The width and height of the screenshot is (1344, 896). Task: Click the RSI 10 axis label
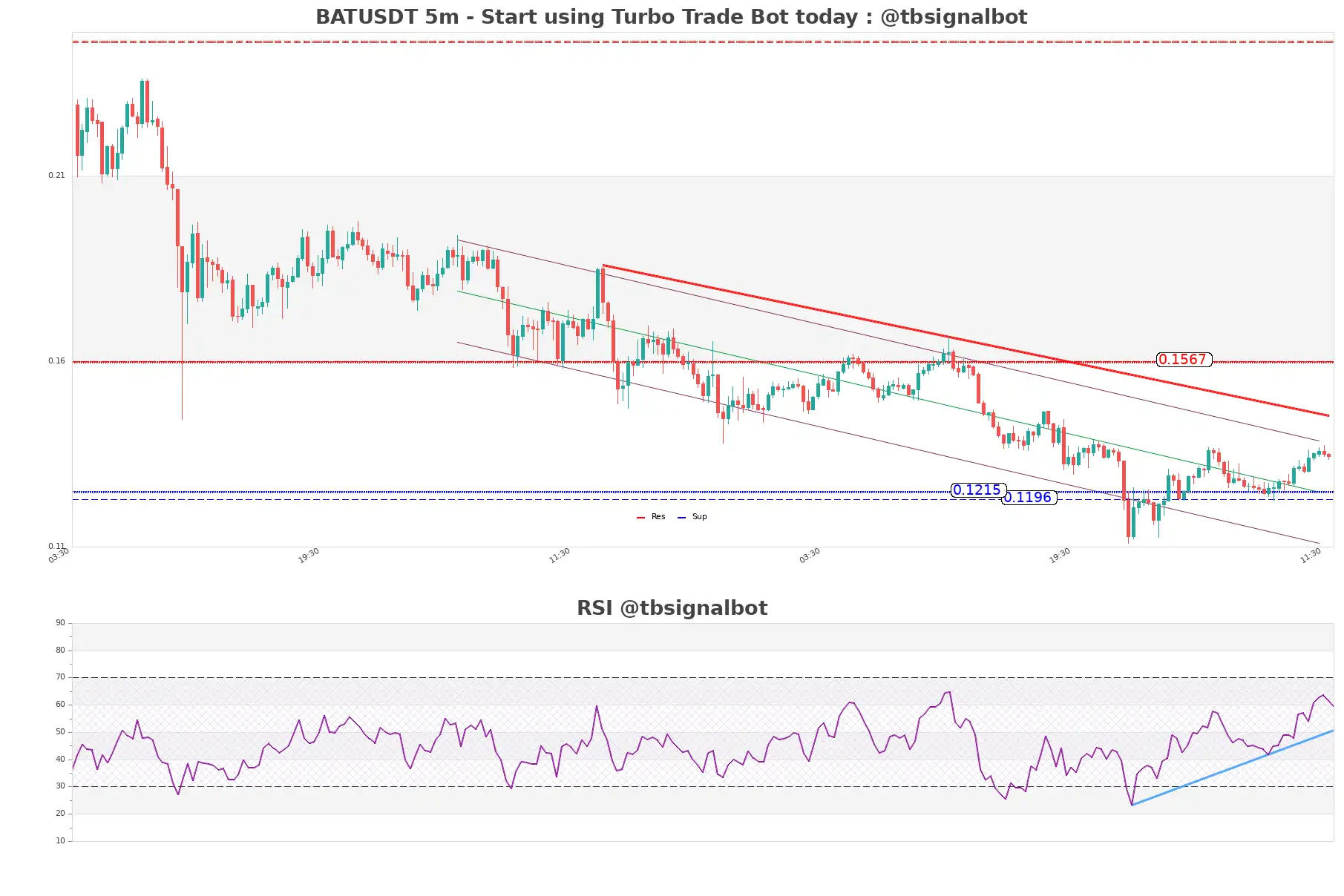[x=60, y=841]
